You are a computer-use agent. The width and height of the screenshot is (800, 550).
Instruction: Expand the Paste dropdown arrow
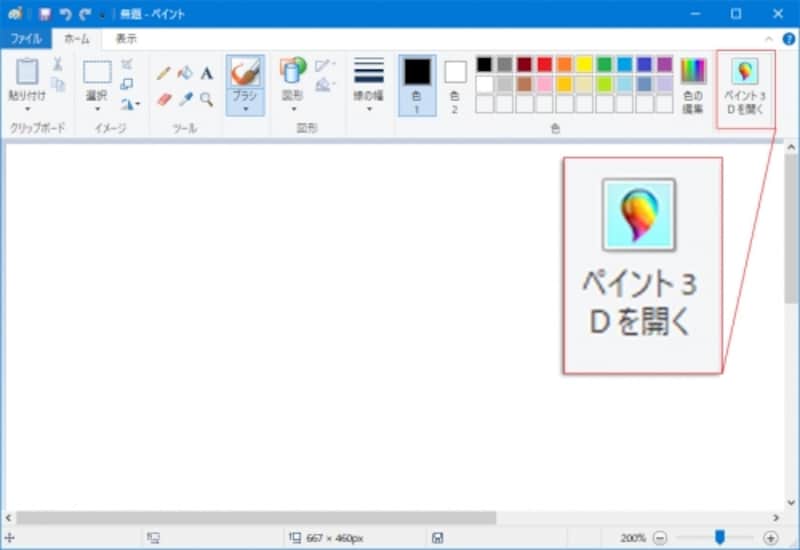tap(27, 109)
